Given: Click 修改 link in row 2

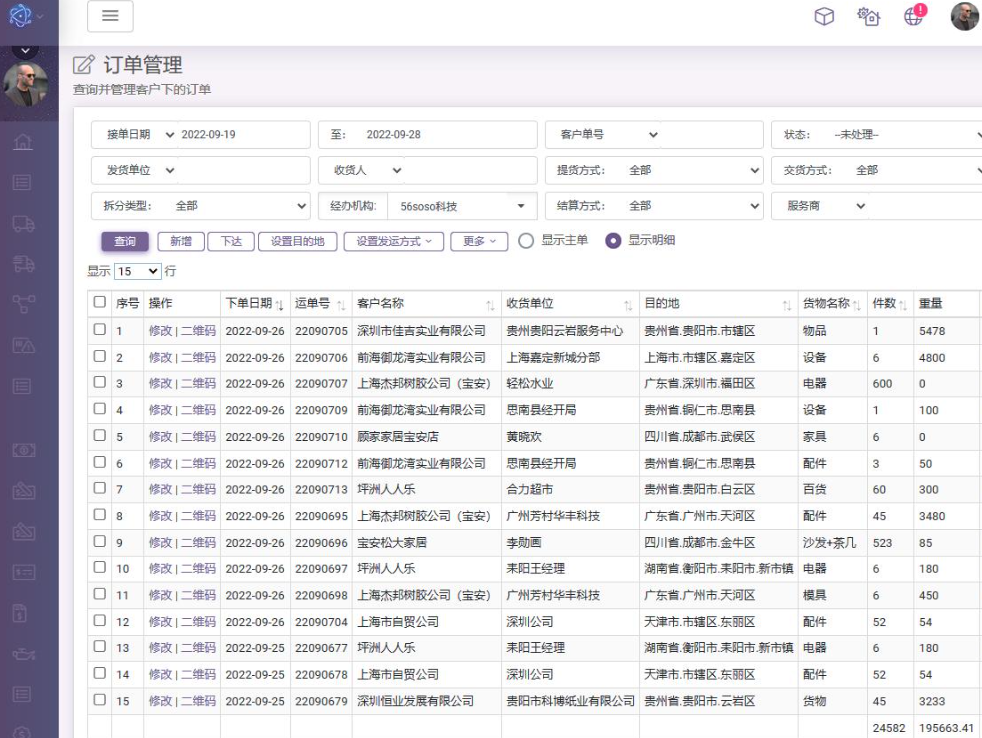Looking at the screenshot, I should coord(160,357).
